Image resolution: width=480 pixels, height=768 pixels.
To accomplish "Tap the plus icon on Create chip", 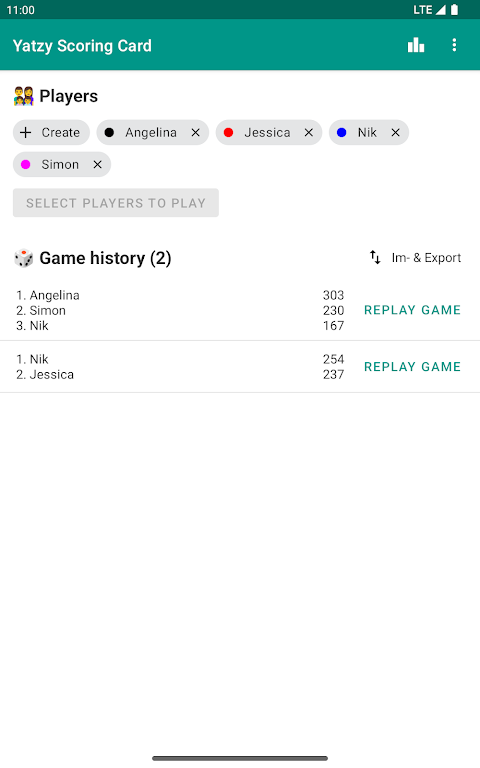I will tap(25, 133).
